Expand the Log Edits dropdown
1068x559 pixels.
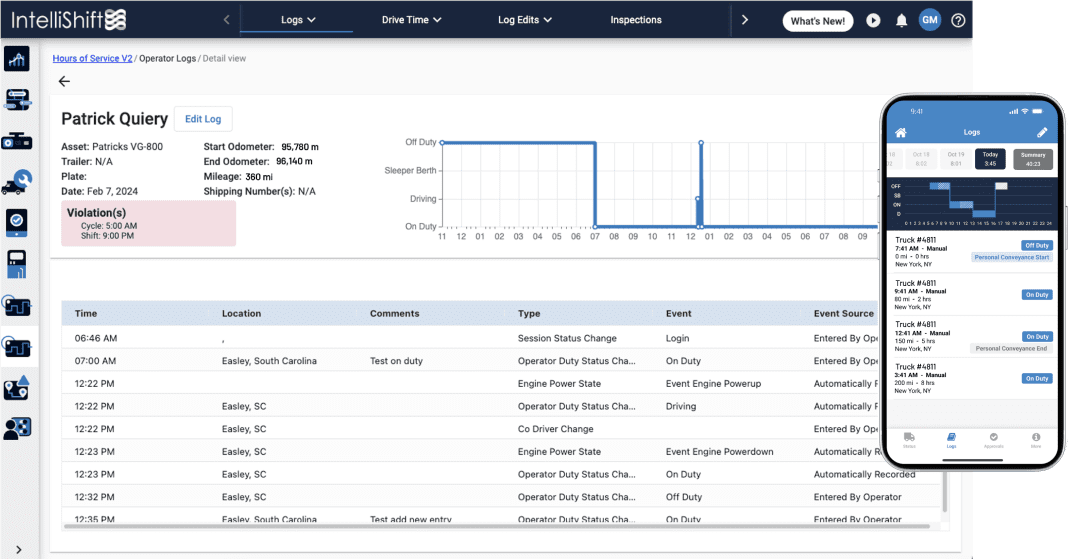(x=525, y=20)
